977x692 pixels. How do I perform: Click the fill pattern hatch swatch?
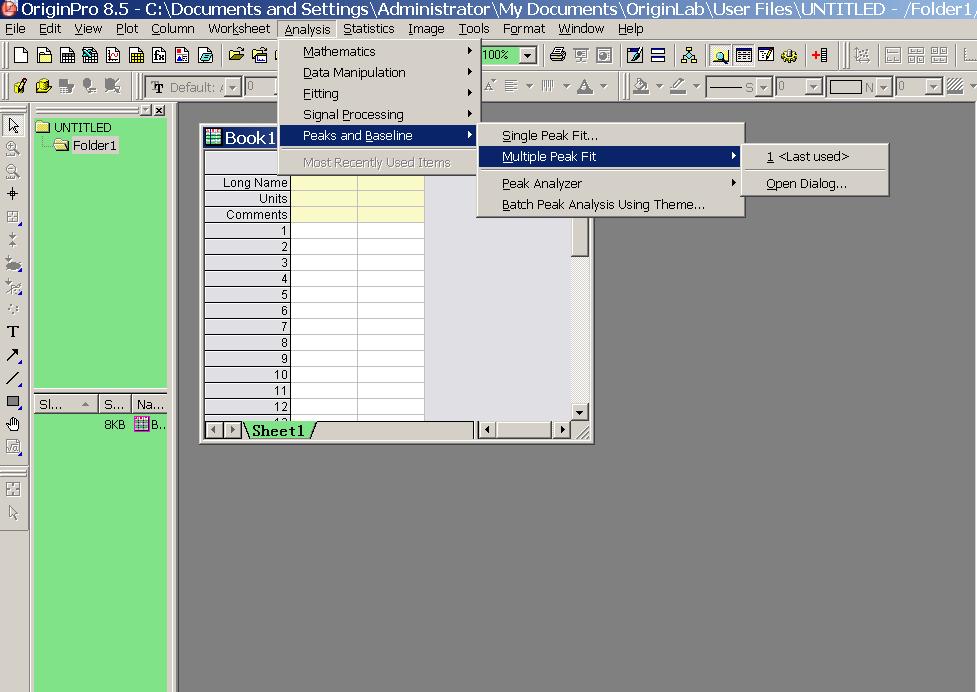955,87
